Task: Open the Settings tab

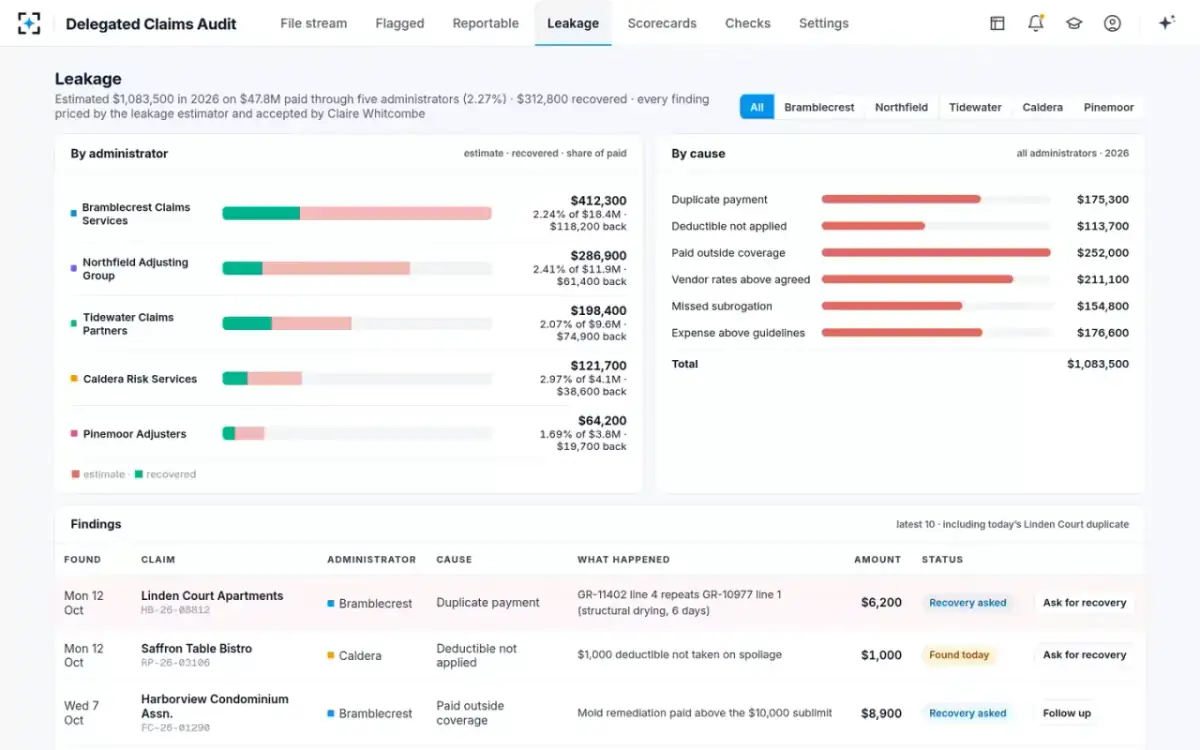Action: (x=824, y=23)
